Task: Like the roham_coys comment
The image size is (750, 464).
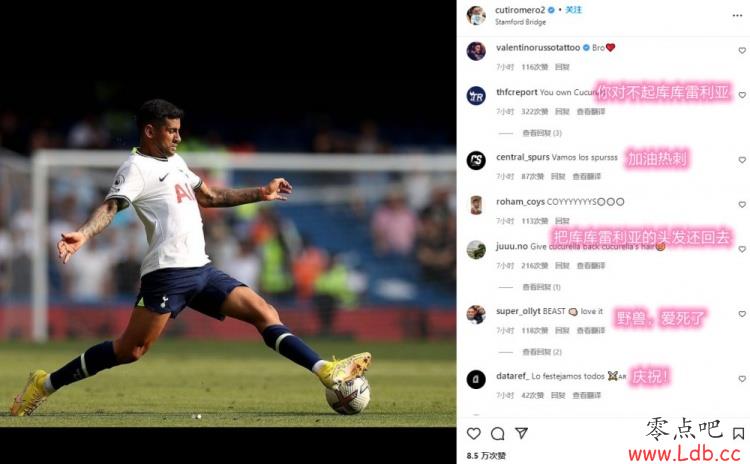Action: (742, 204)
